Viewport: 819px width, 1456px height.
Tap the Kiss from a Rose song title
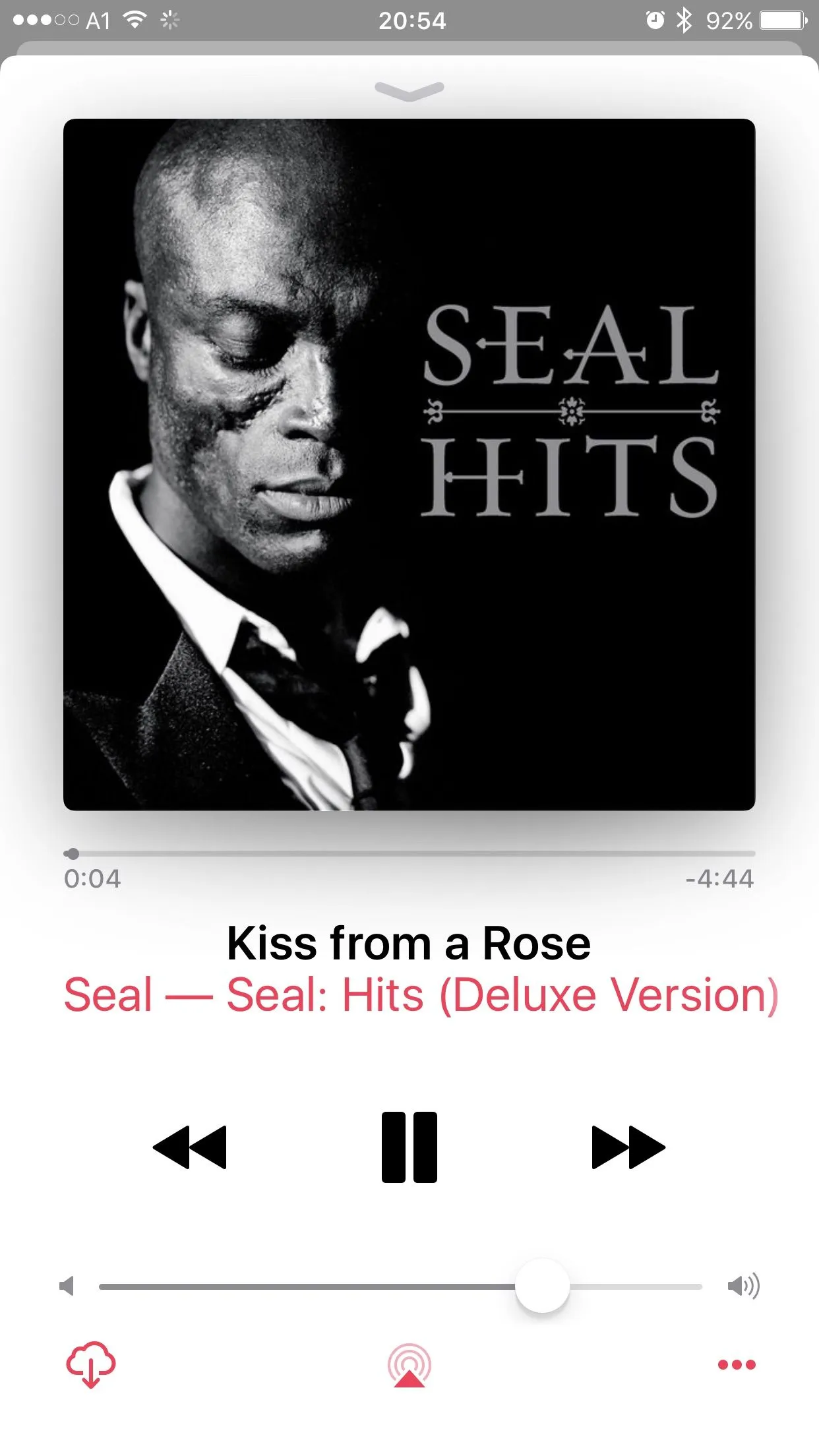point(409,943)
